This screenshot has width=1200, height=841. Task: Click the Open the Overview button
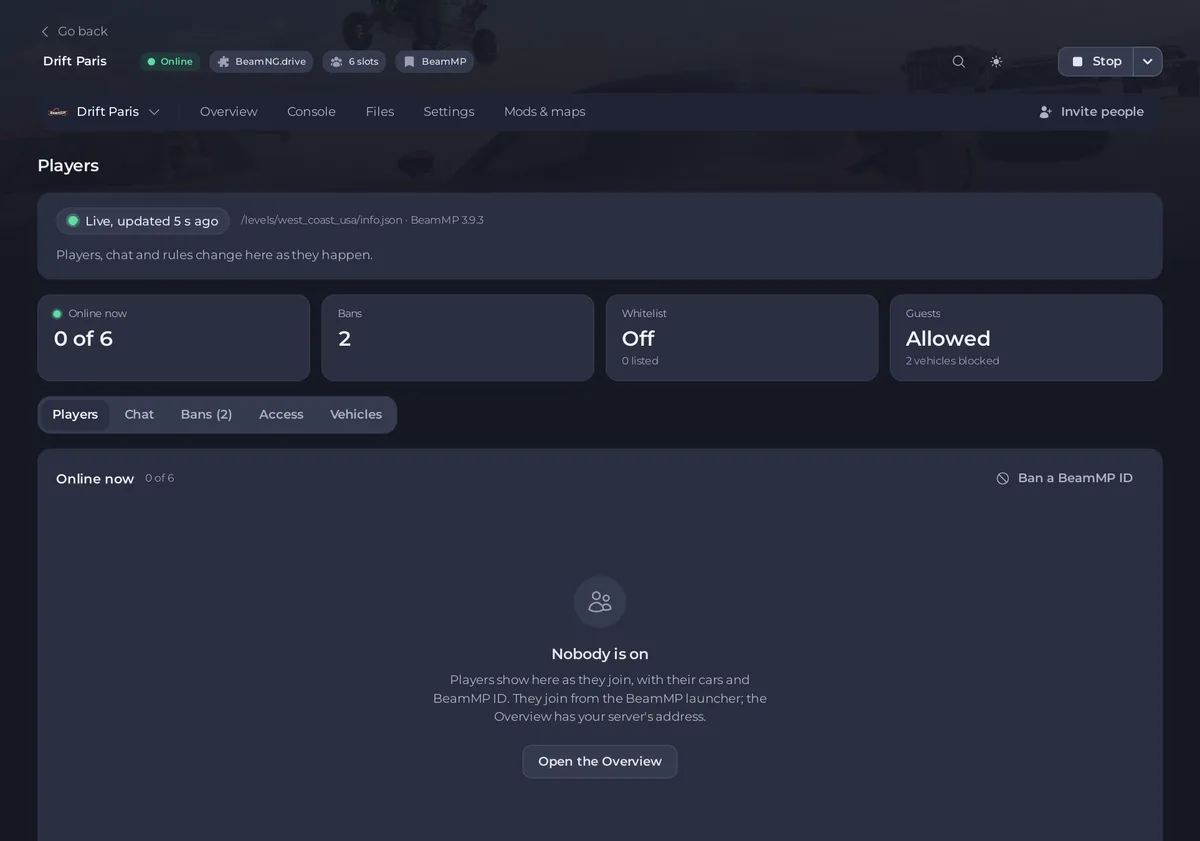pyautogui.click(x=600, y=762)
